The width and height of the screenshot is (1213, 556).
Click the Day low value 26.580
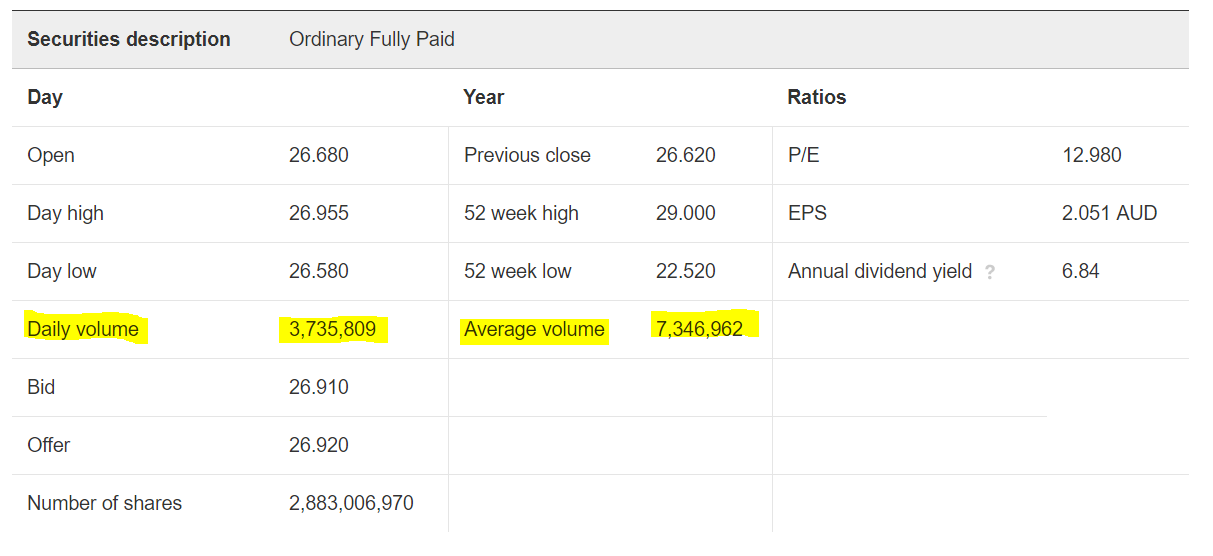[319, 271]
